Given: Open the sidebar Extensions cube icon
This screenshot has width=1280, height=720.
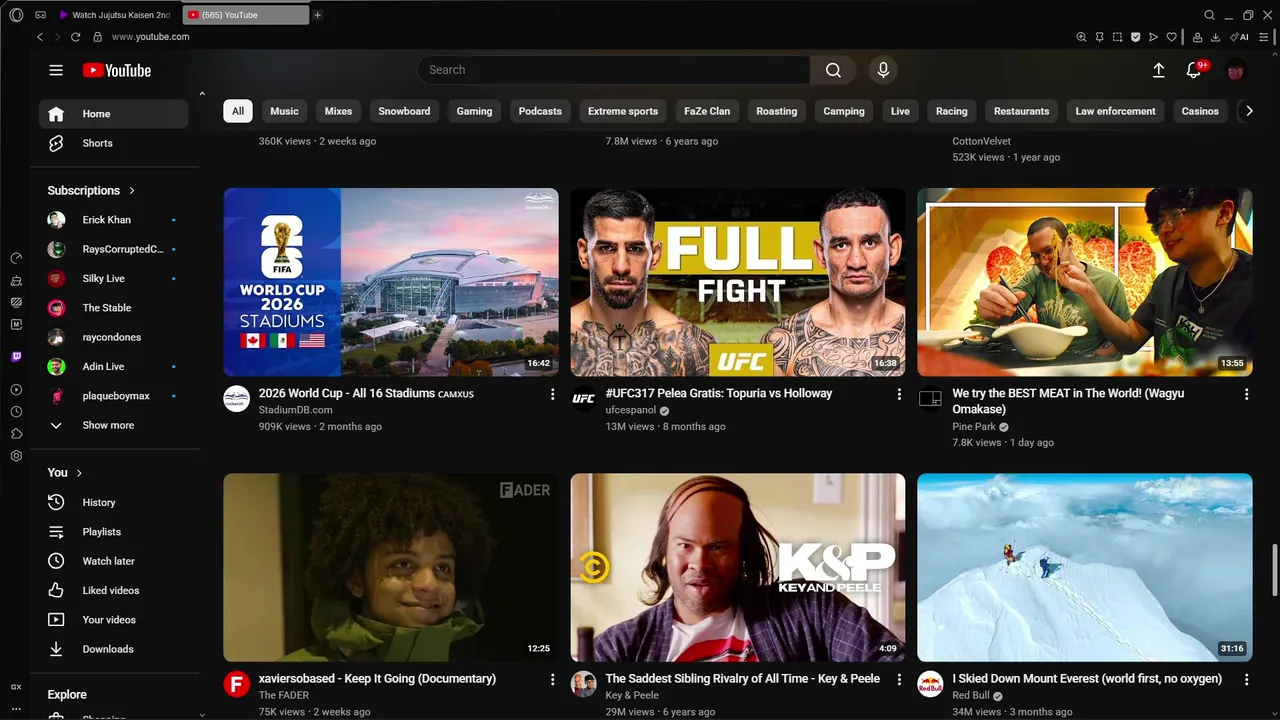Looking at the screenshot, I should pyautogui.click(x=16, y=434).
